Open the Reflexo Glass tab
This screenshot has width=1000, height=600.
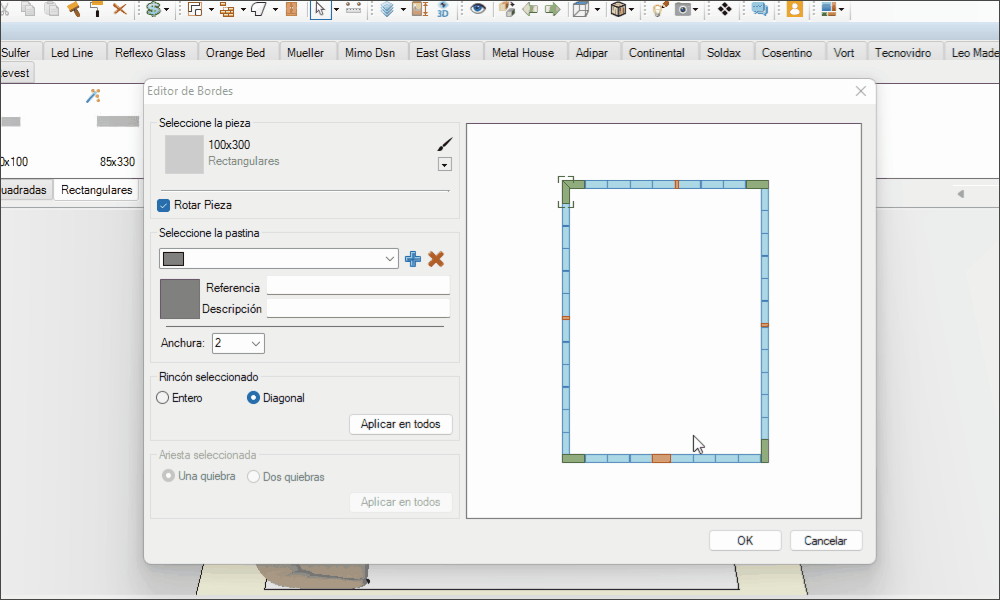click(x=150, y=53)
